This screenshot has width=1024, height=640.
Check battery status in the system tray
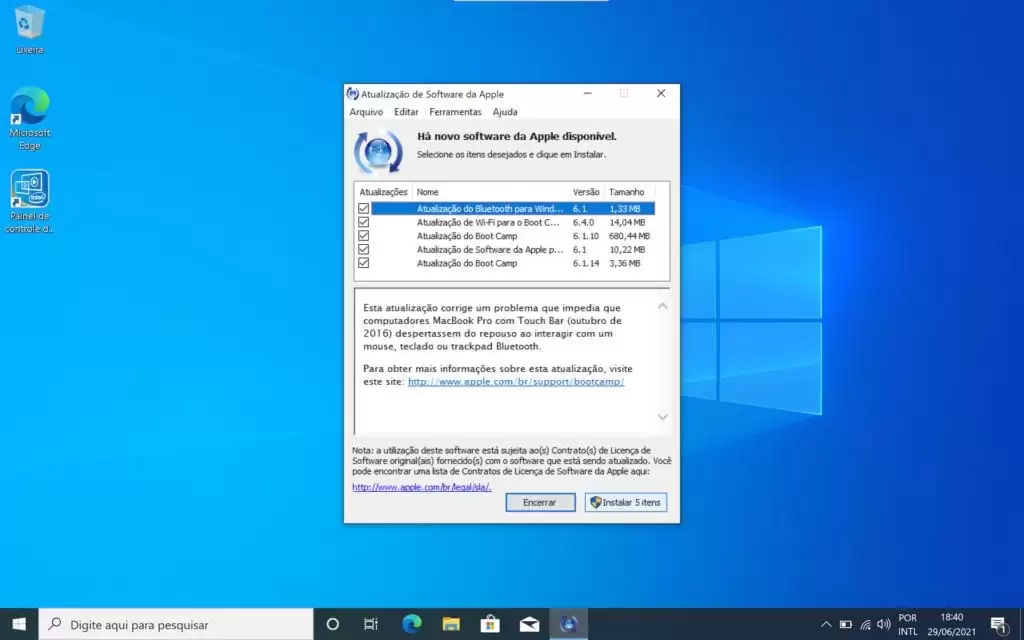[x=846, y=624]
